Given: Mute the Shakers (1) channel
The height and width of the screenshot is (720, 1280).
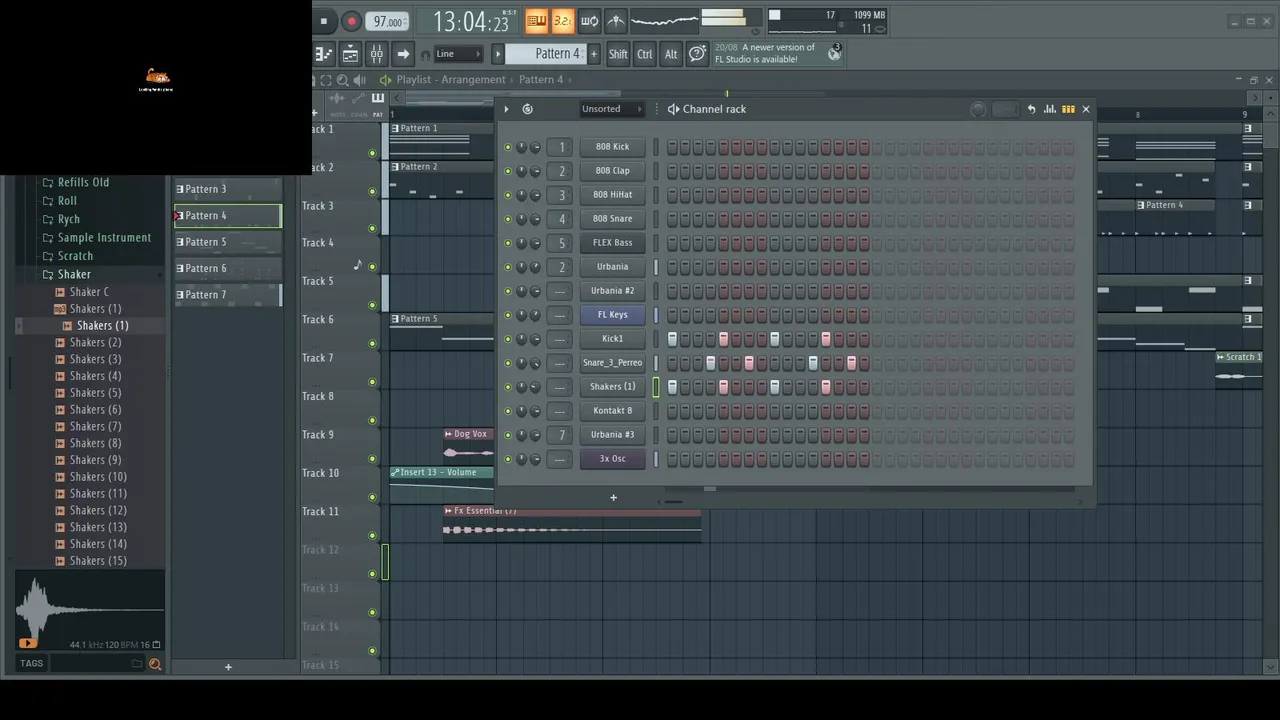Looking at the screenshot, I should click(x=508, y=387).
